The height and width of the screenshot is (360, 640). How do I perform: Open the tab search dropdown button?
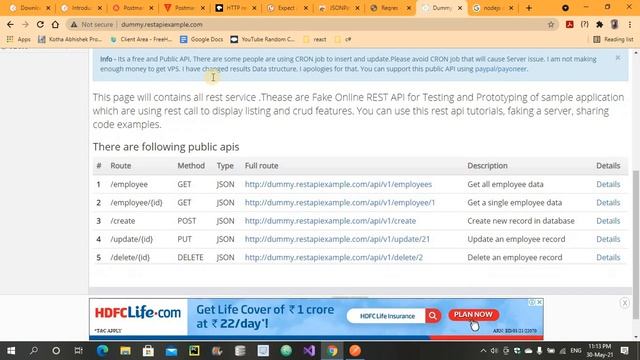tap(565, 8)
